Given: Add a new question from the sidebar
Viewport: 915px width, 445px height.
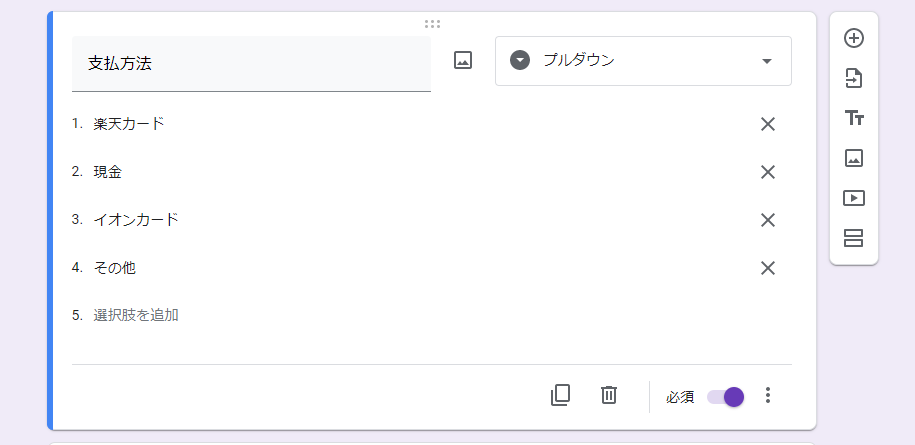Looking at the screenshot, I should coord(853,38).
